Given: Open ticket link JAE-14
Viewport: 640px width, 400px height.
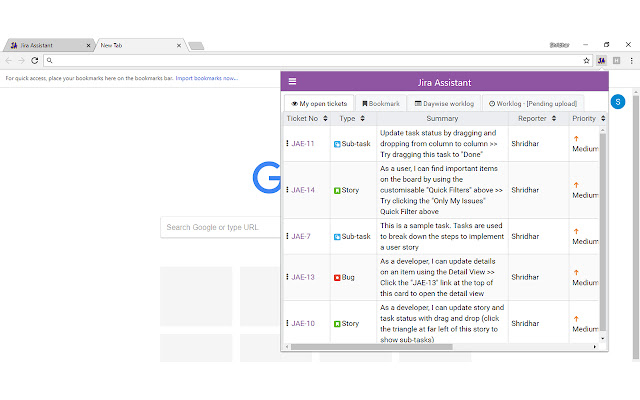Looking at the screenshot, I should point(303,190).
